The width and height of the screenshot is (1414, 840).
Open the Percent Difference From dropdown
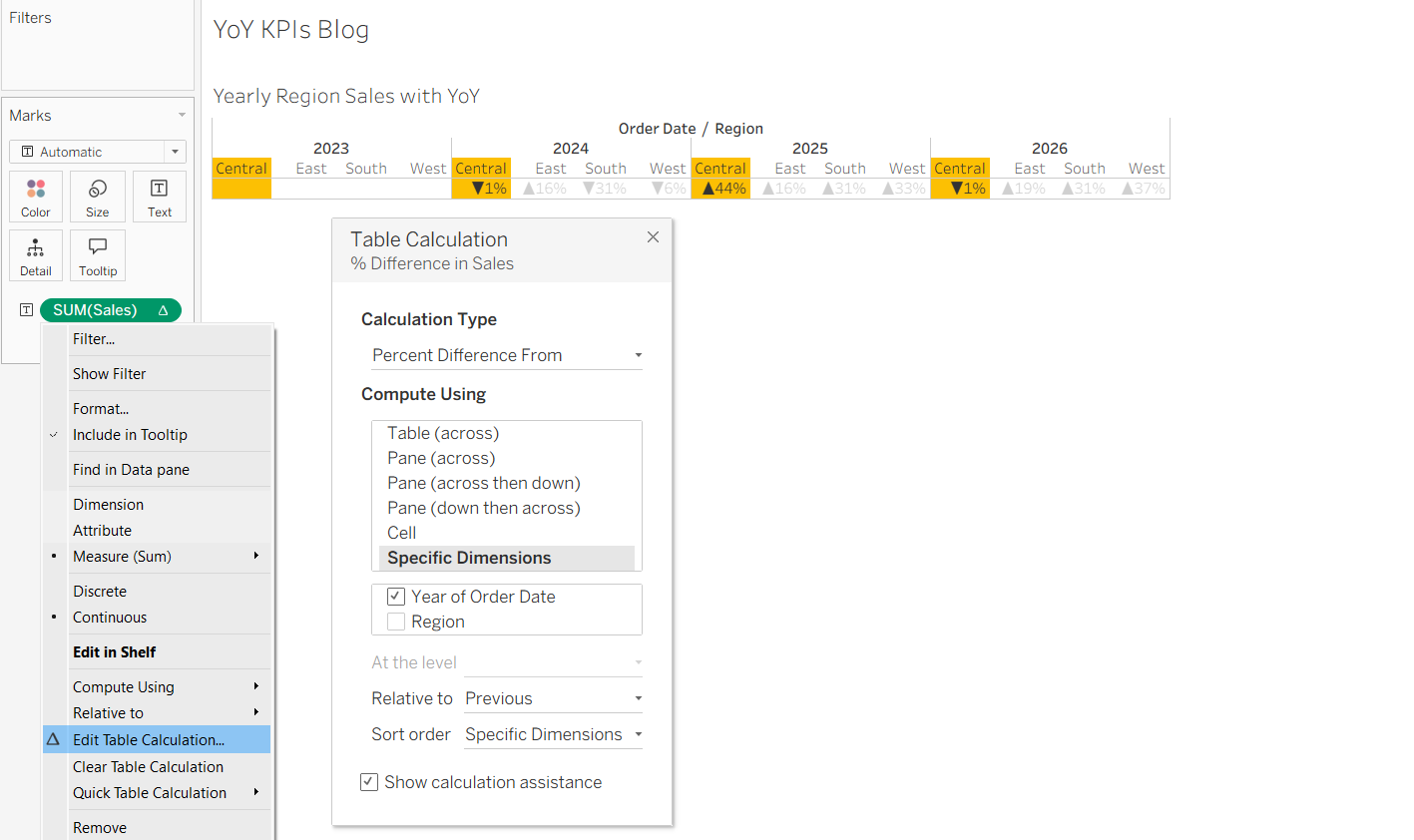tap(506, 355)
